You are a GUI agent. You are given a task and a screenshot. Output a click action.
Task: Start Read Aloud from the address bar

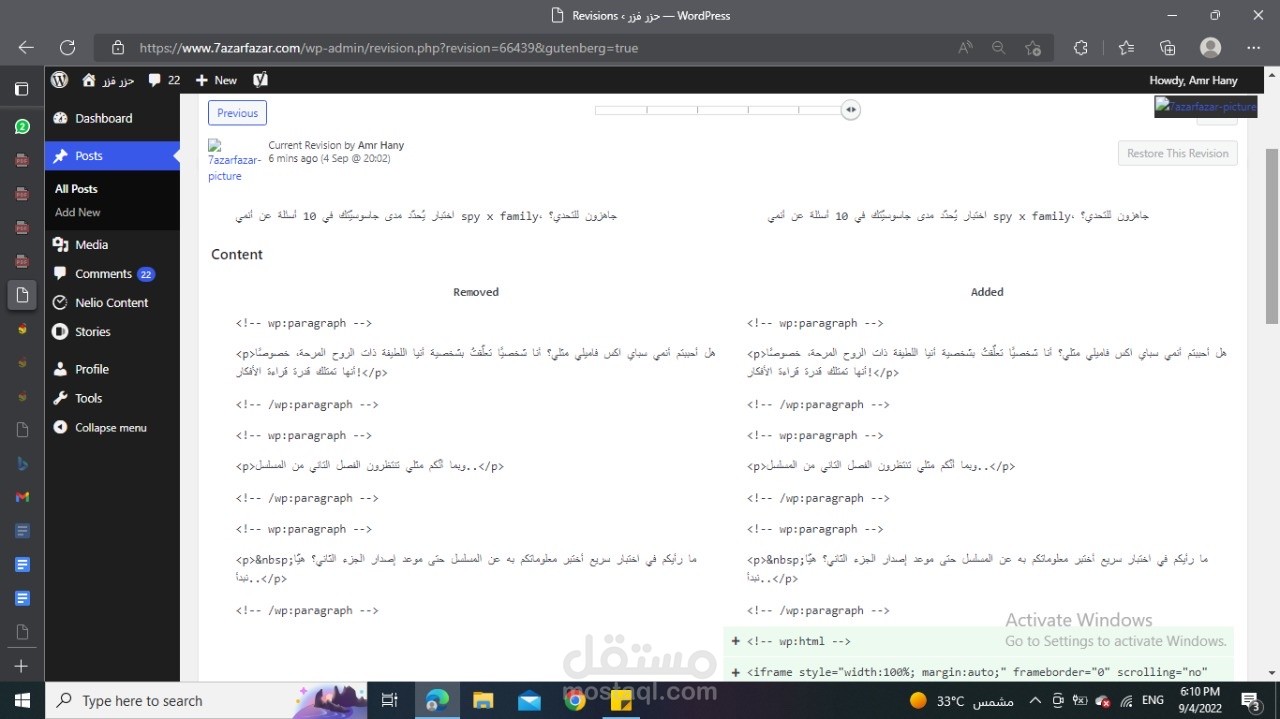click(965, 47)
